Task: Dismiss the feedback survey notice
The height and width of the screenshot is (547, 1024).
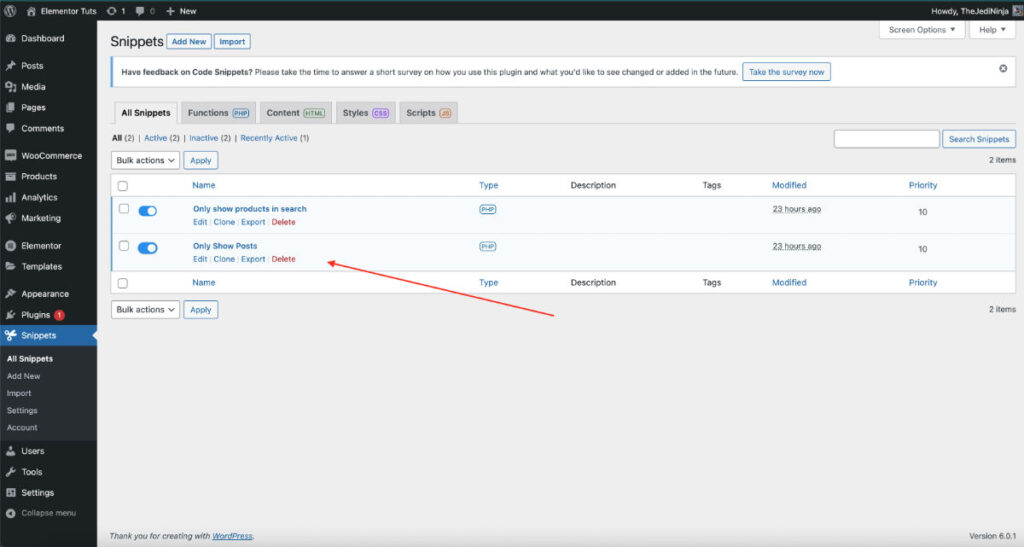Action: 1003,69
